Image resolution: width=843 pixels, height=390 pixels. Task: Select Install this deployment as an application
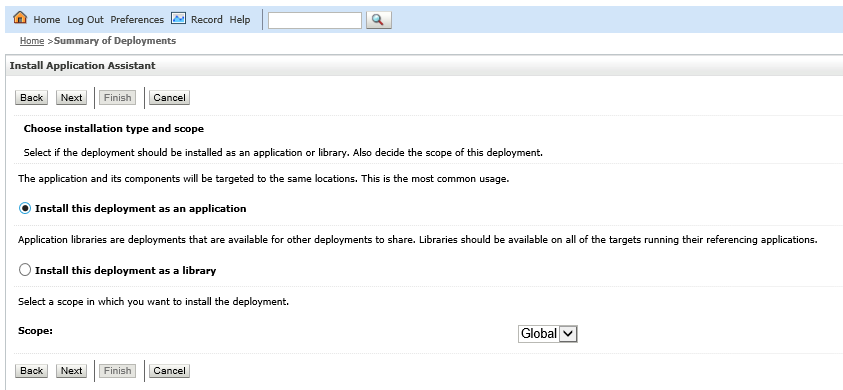[25, 208]
